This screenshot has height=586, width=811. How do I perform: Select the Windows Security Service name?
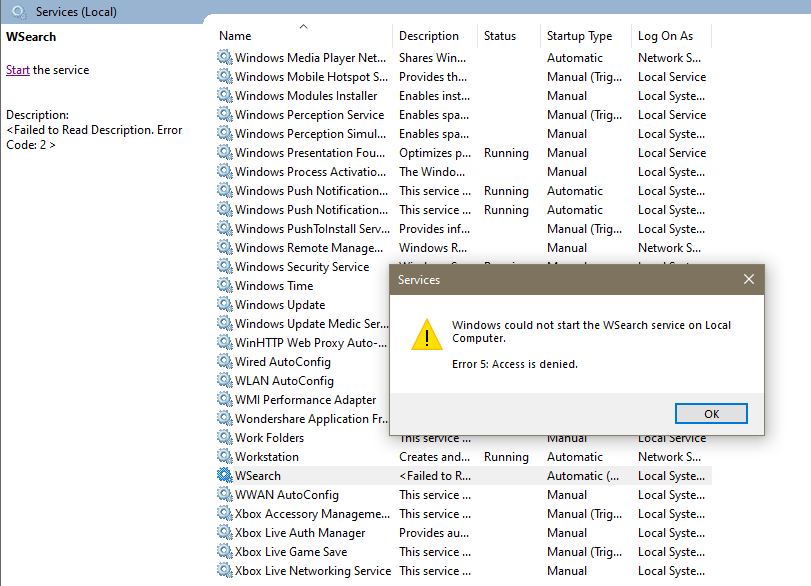[x=302, y=267]
